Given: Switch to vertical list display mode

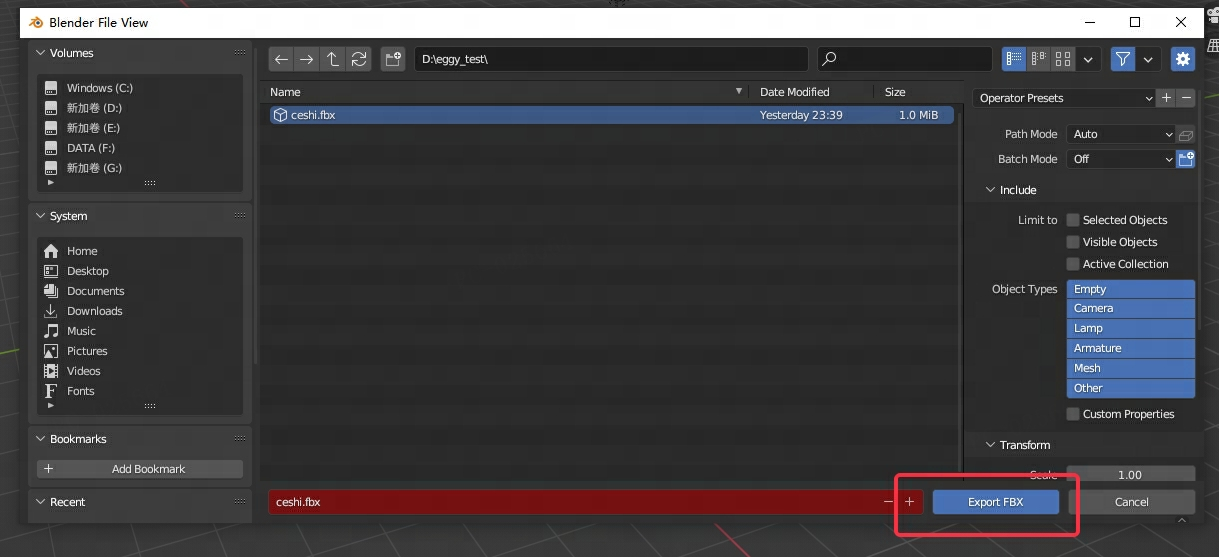Looking at the screenshot, I should [1014, 59].
